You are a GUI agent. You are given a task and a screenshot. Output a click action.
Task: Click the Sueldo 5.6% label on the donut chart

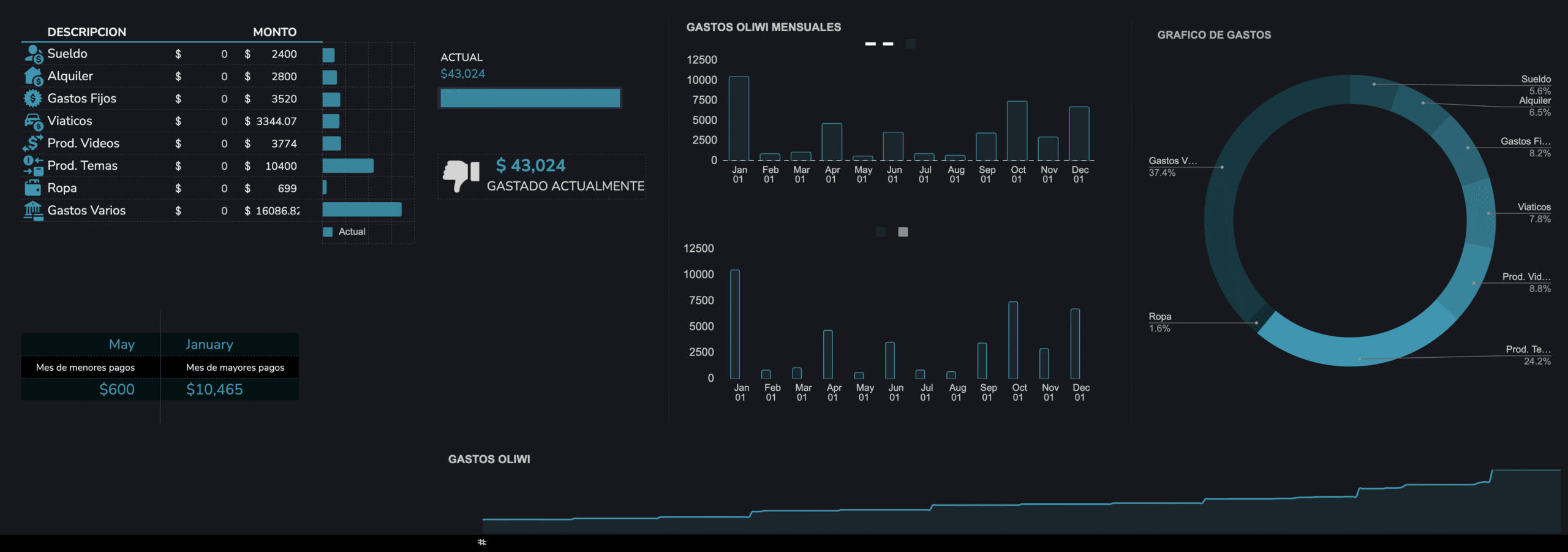tap(1536, 85)
